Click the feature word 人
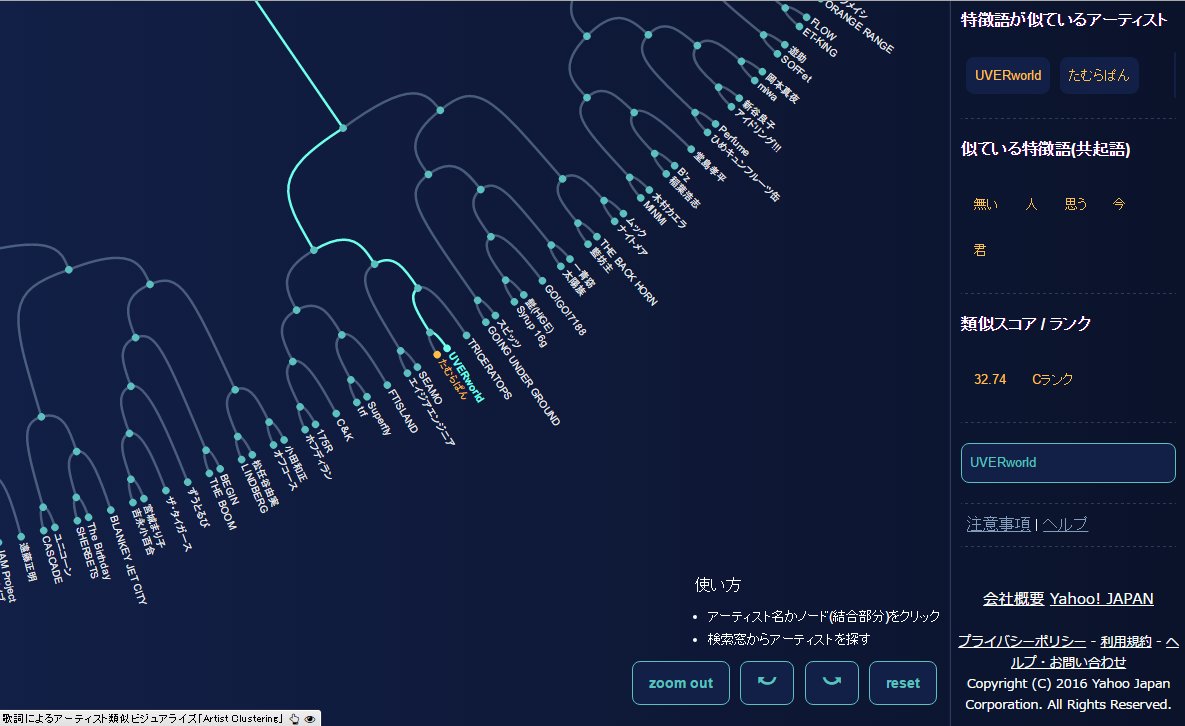The width and height of the screenshot is (1185, 726). [x=1031, y=204]
